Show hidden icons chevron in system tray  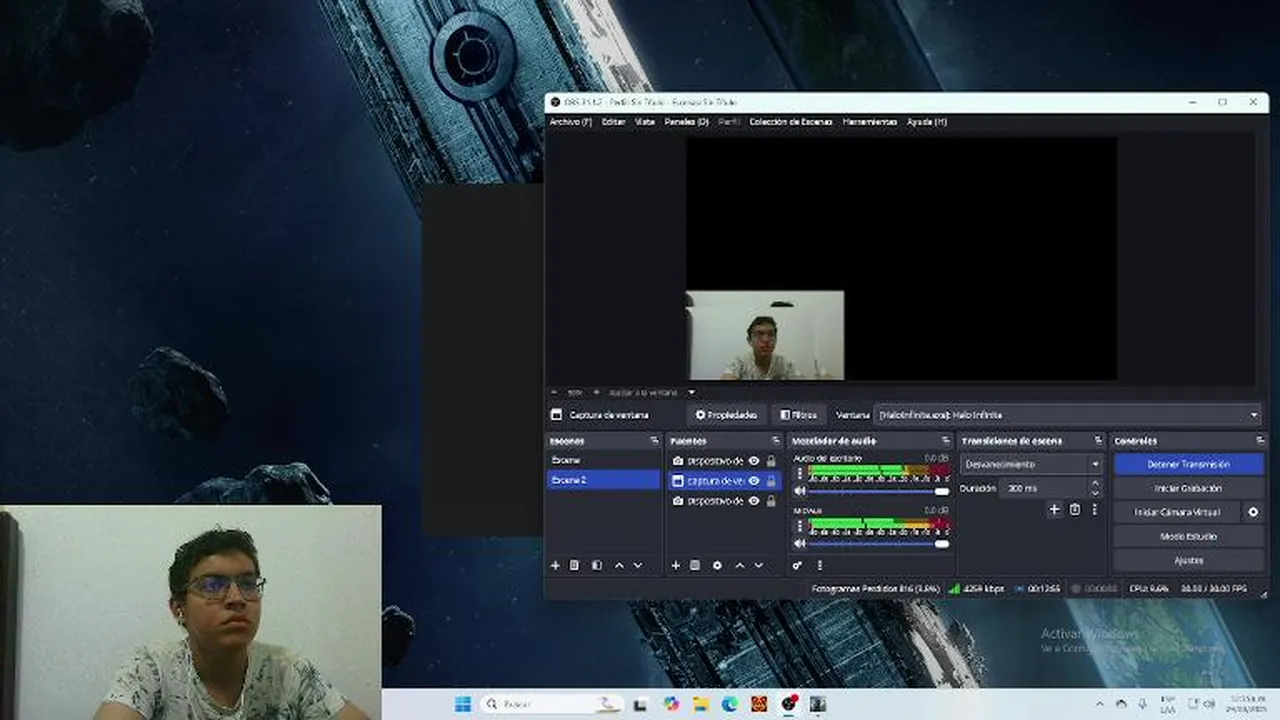point(1100,704)
